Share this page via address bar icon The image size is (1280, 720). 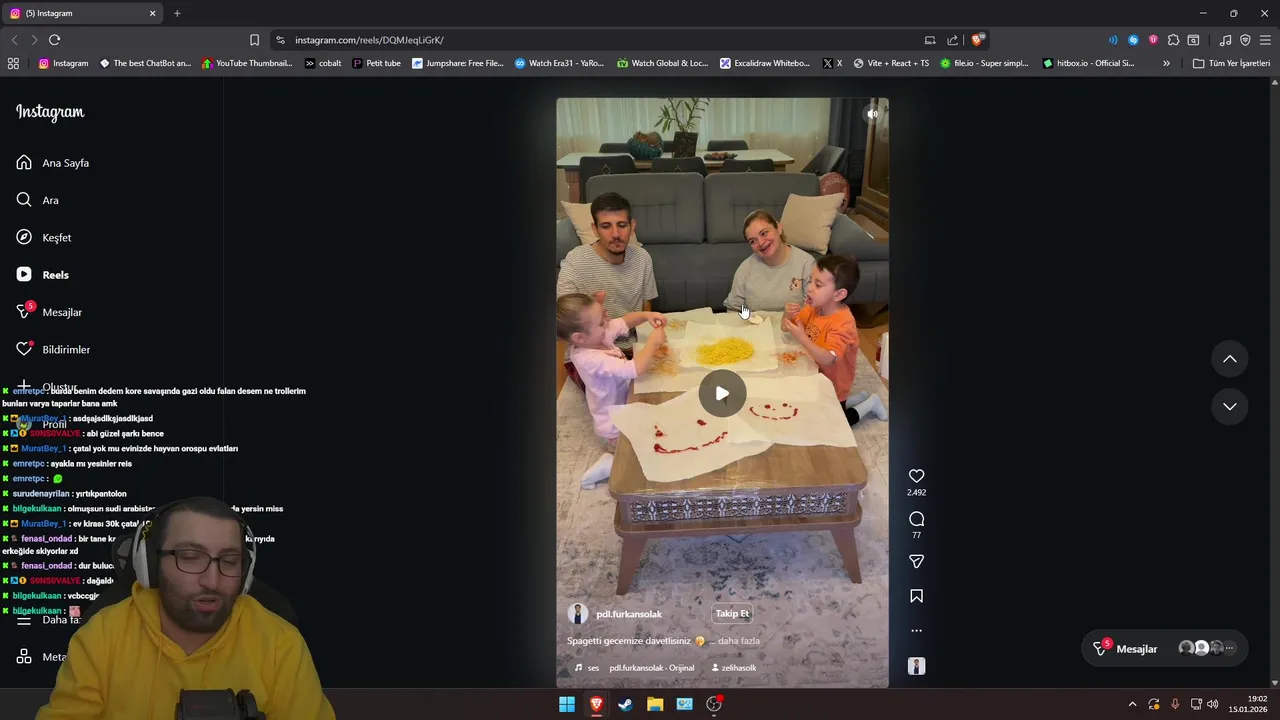click(x=952, y=40)
